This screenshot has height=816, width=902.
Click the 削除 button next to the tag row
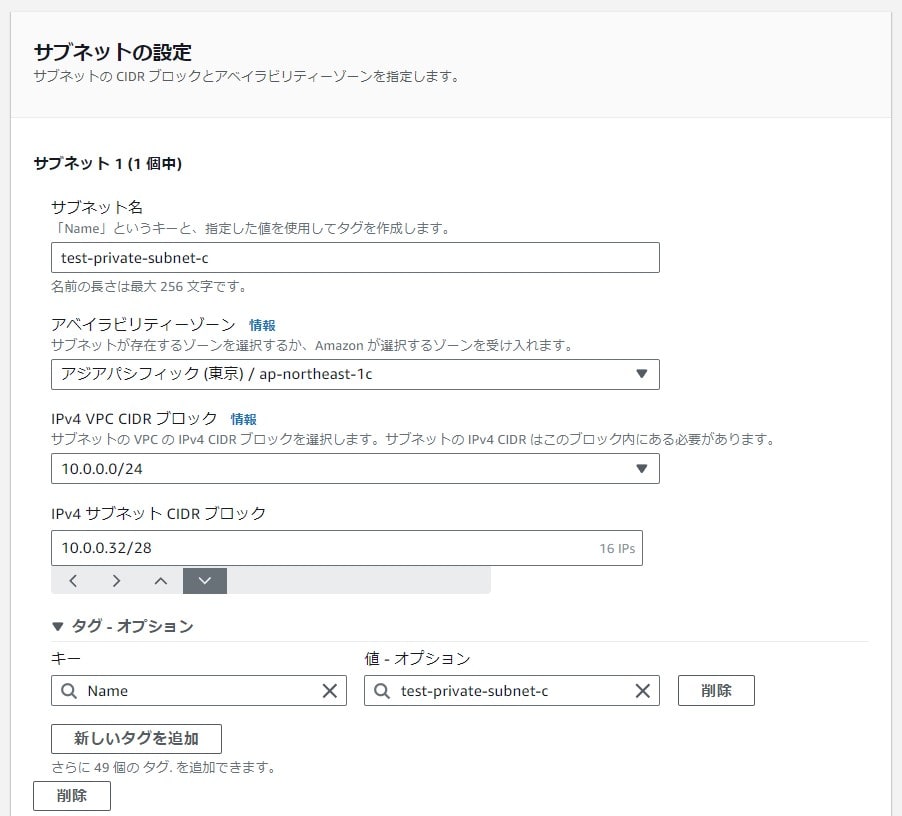click(716, 690)
